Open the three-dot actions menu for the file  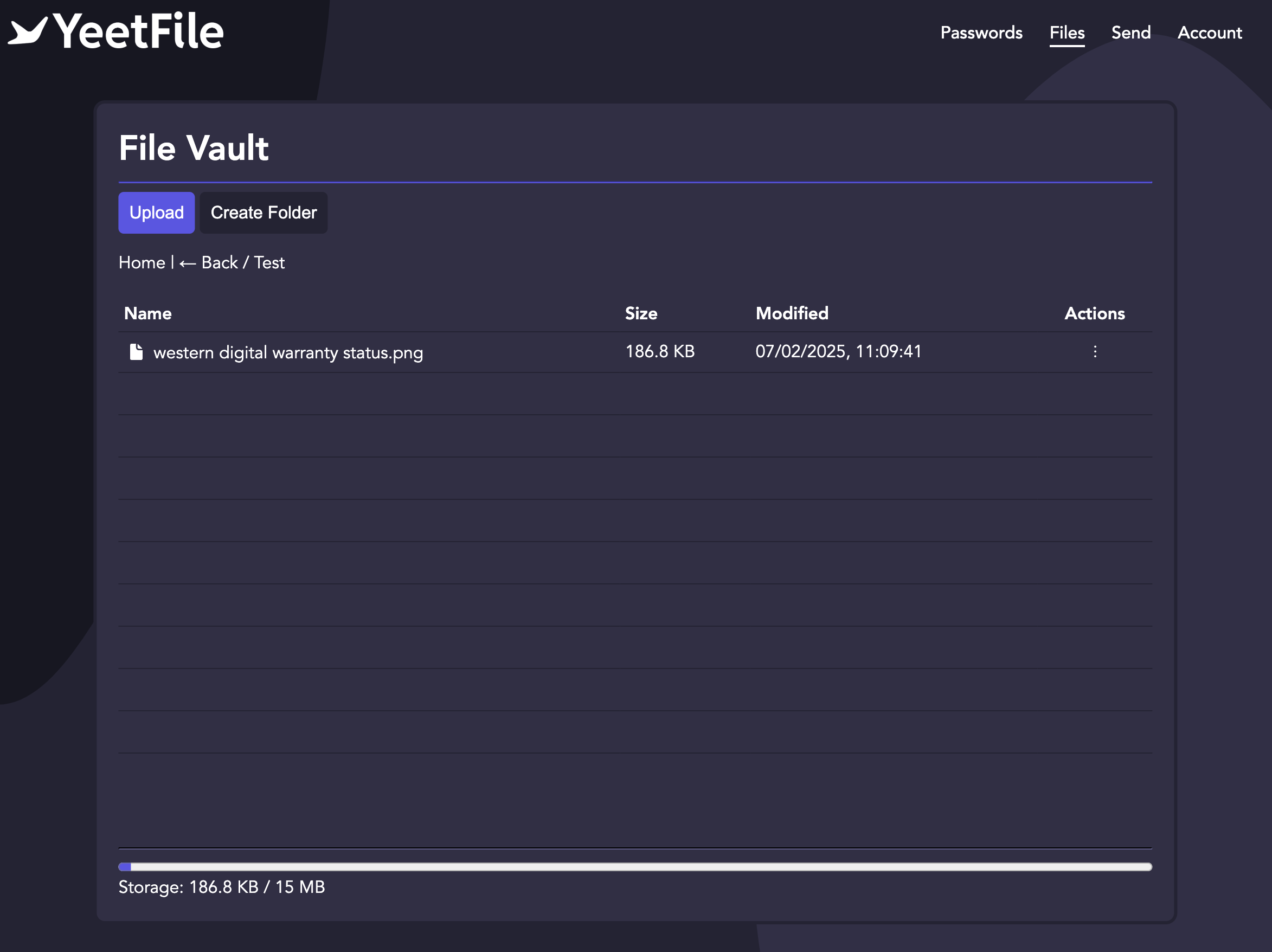[x=1095, y=352]
